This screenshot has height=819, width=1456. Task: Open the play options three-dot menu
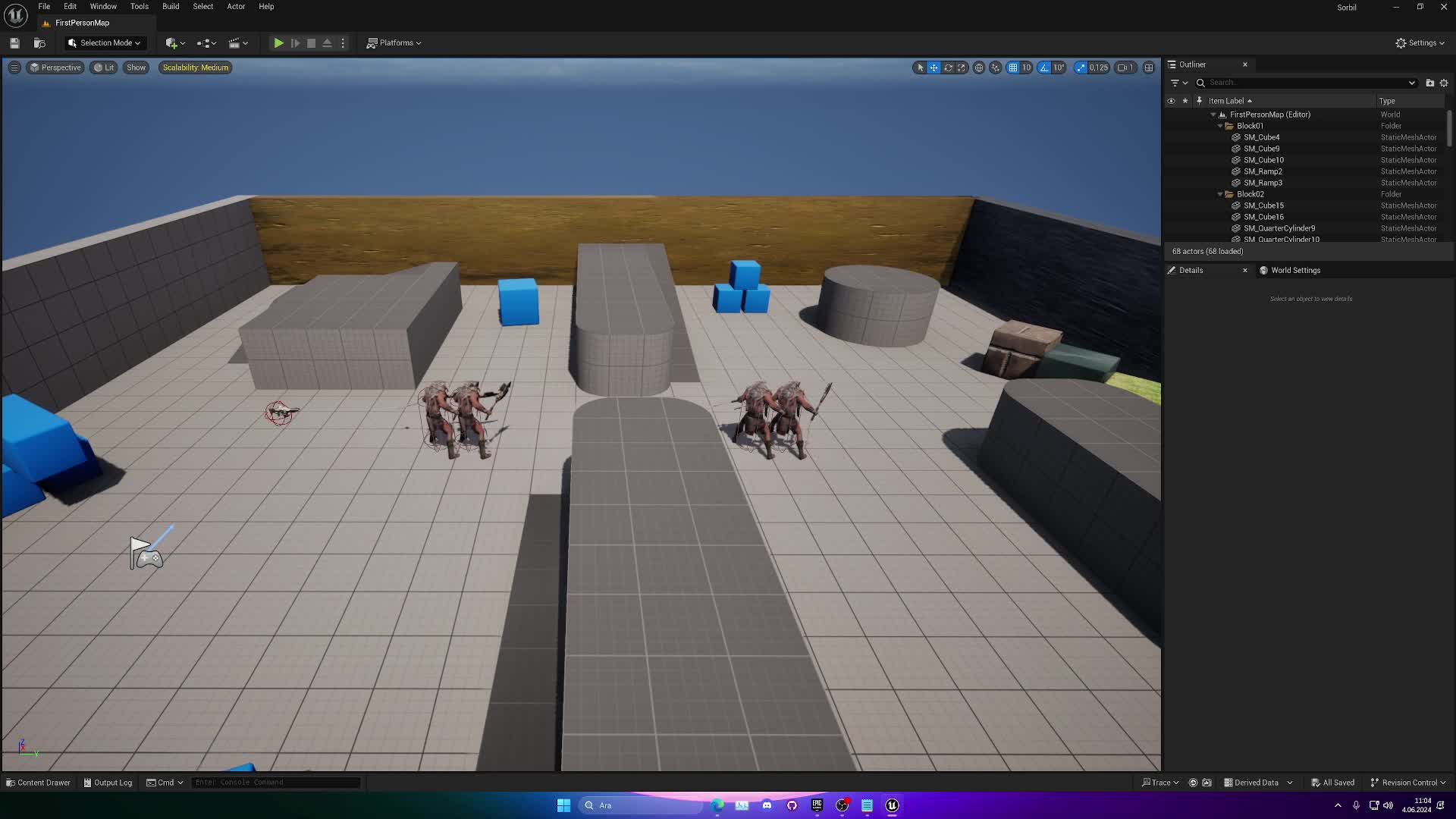343,43
